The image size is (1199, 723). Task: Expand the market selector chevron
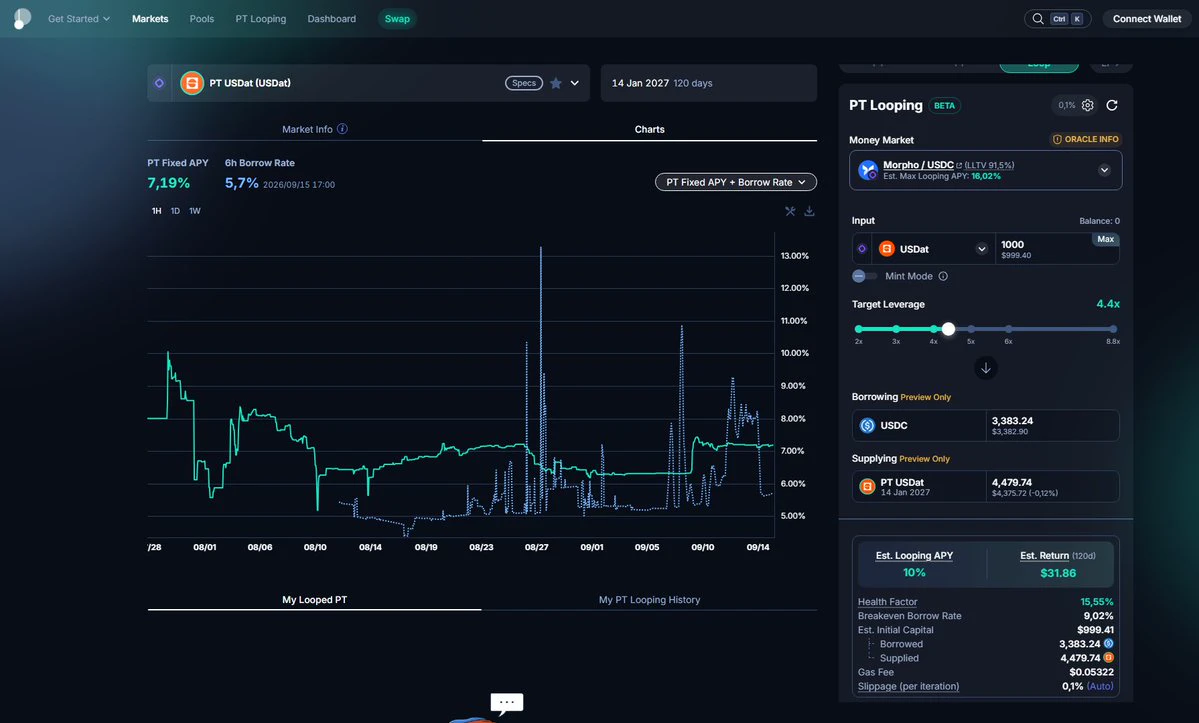click(x=574, y=83)
